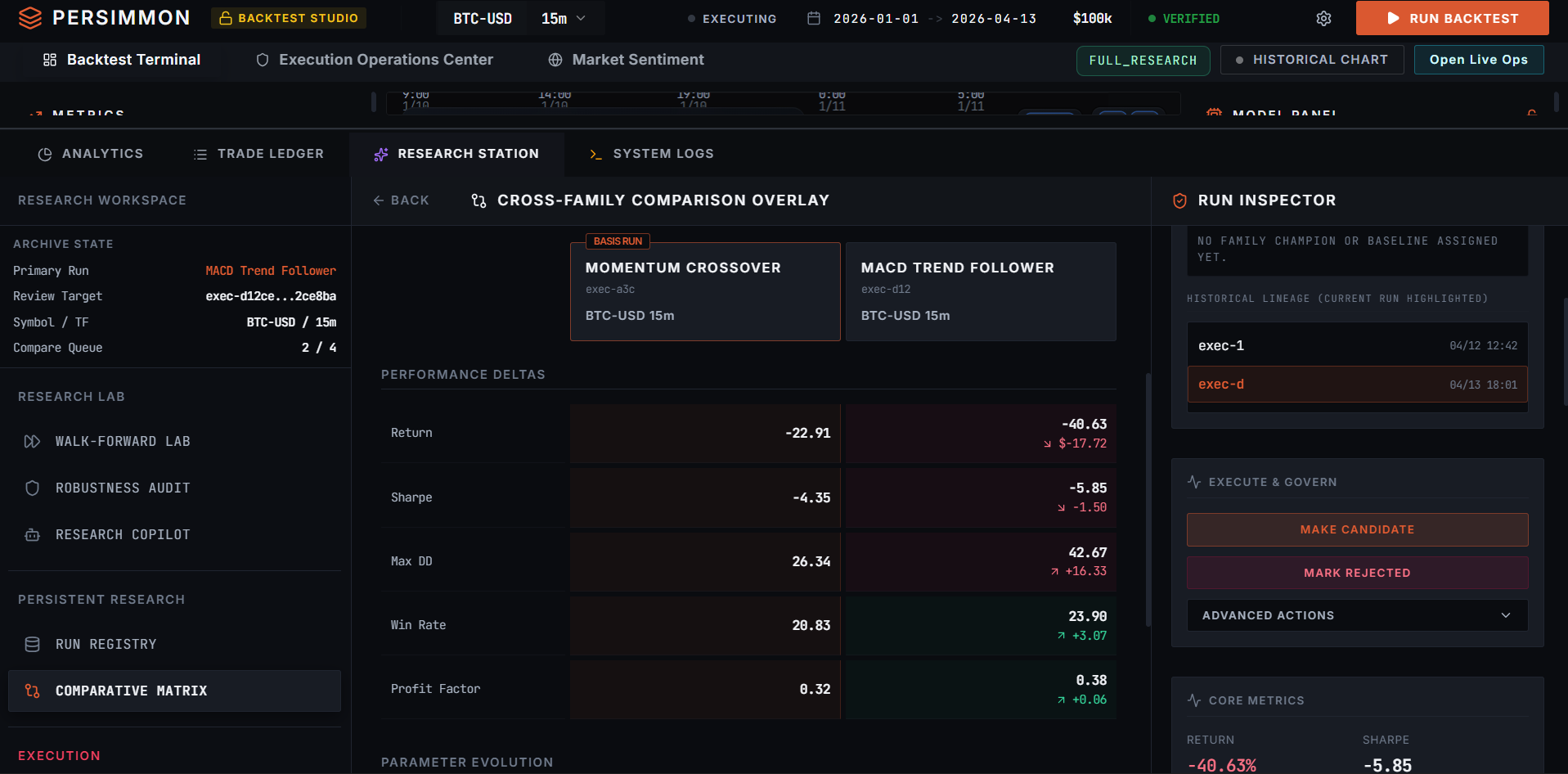Click the play icon in Run Backtest
1568x774 pixels.
(x=1393, y=18)
